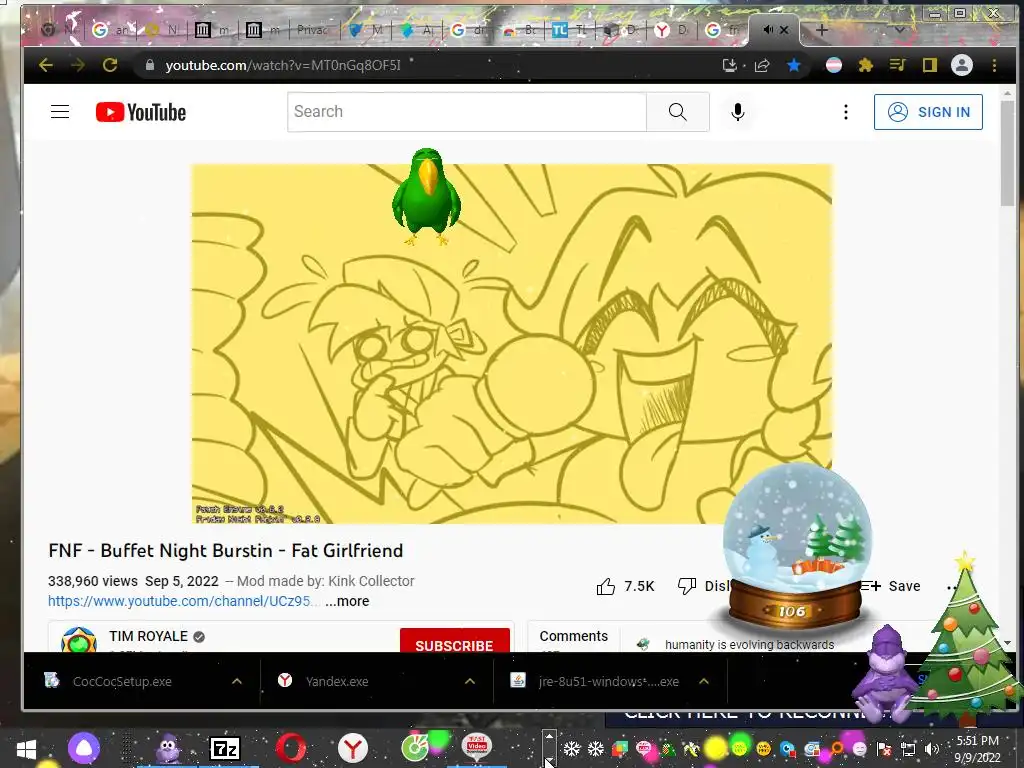The height and width of the screenshot is (768, 1024).
Task: Click the video player thumbnail
Action: tap(511, 344)
